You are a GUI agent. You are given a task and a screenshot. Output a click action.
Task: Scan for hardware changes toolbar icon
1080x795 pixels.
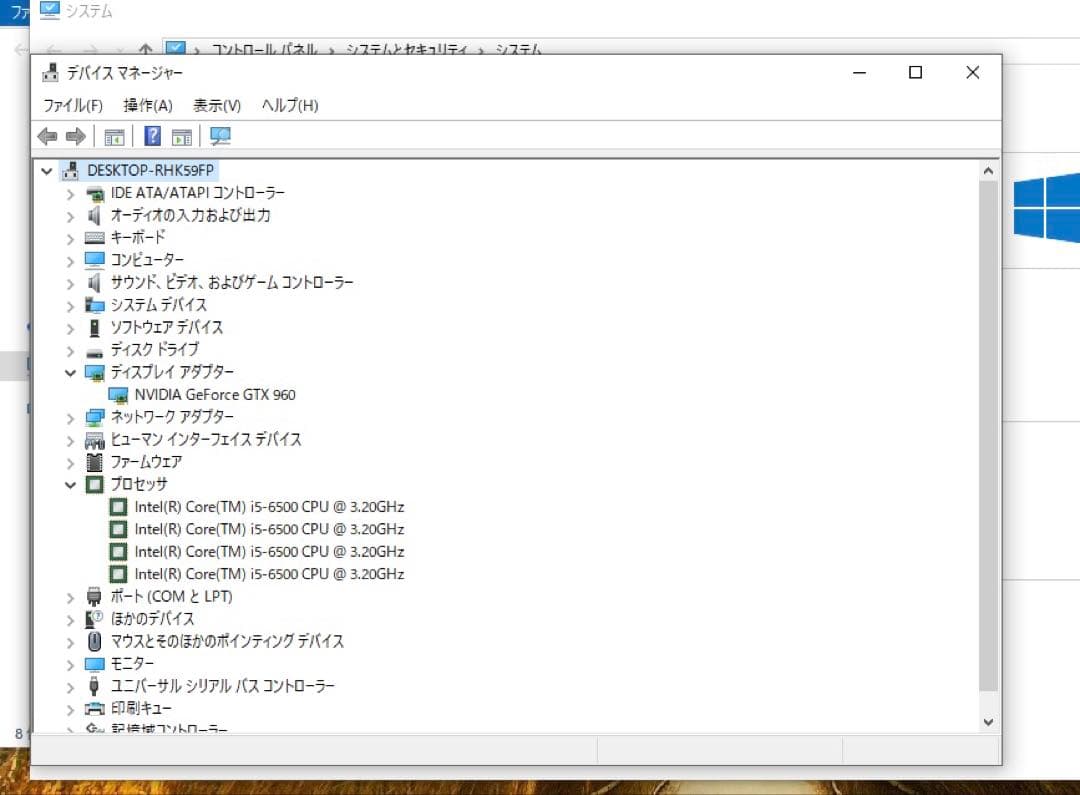click(x=220, y=136)
